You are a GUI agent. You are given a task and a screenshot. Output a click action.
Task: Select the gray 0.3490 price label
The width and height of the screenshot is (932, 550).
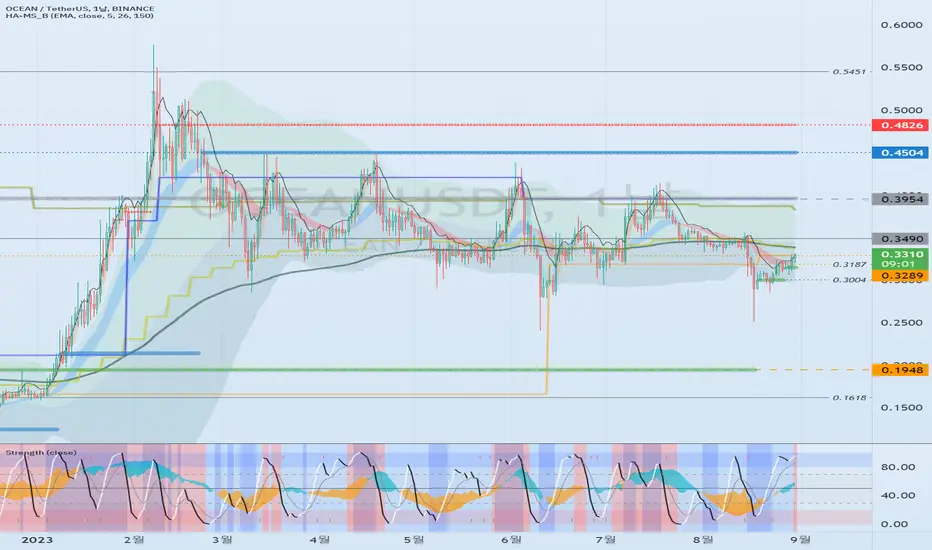pyautogui.click(x=901, y=238)
